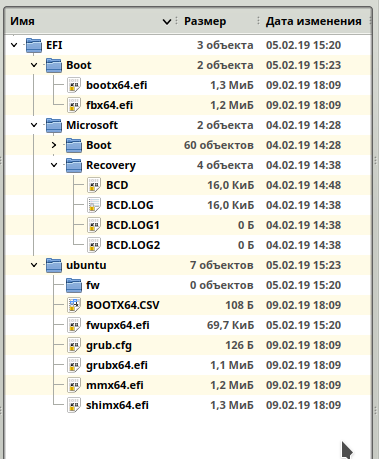
Task: Select the BCD.LOG text file icon
Action: click(94, 205)
